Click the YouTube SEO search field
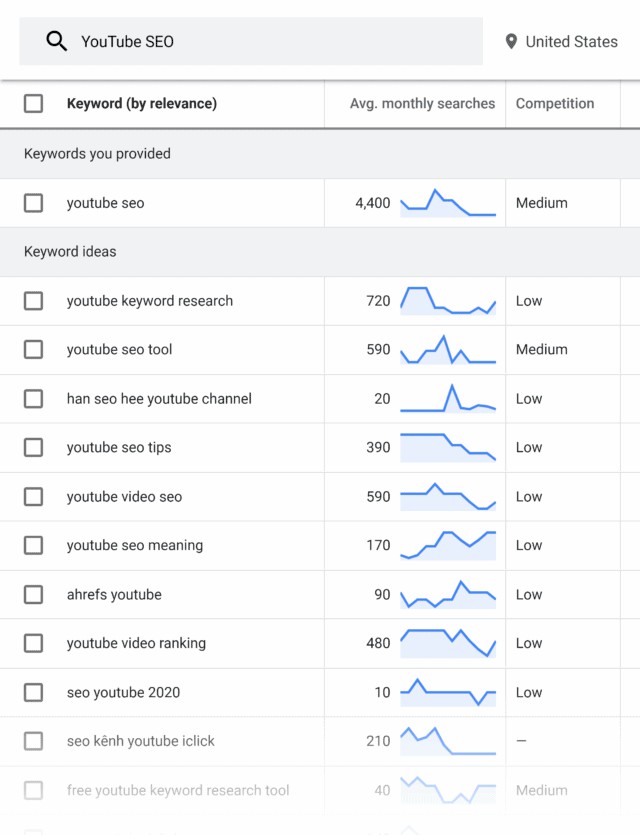The height and width of the screenshot is (835, 640). click(x=251, y=41)
